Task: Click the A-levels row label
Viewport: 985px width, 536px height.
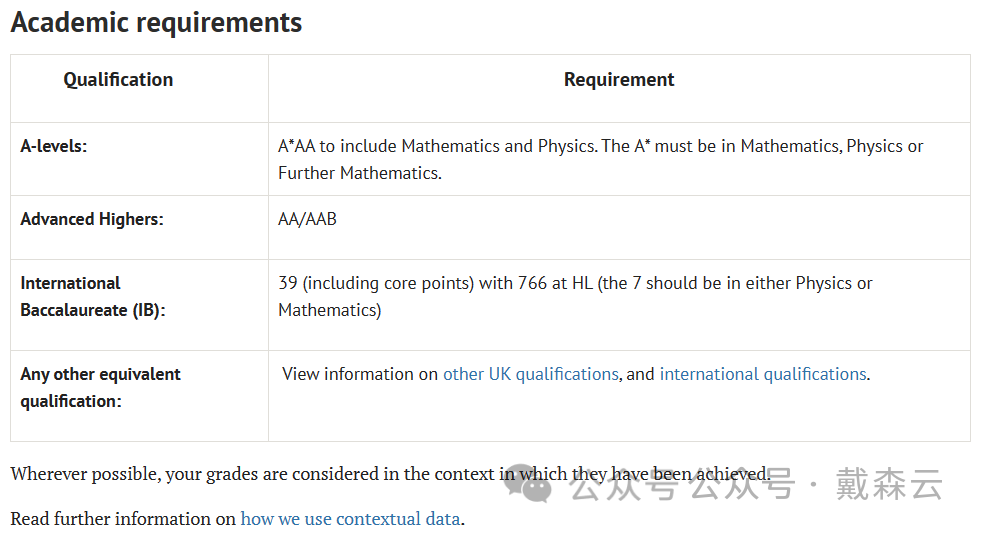Action: click(x=54, y=146)
